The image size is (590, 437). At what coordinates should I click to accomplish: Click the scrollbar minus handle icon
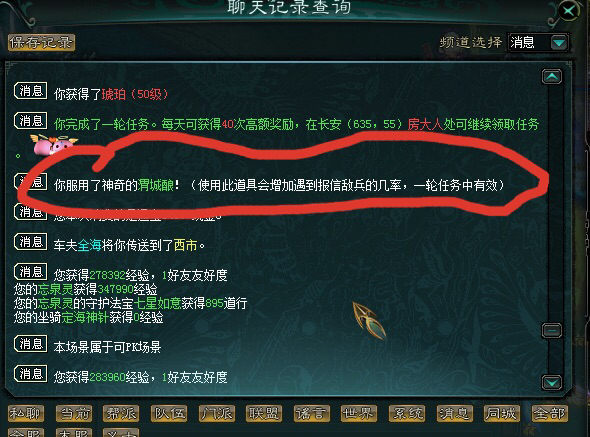552,330
